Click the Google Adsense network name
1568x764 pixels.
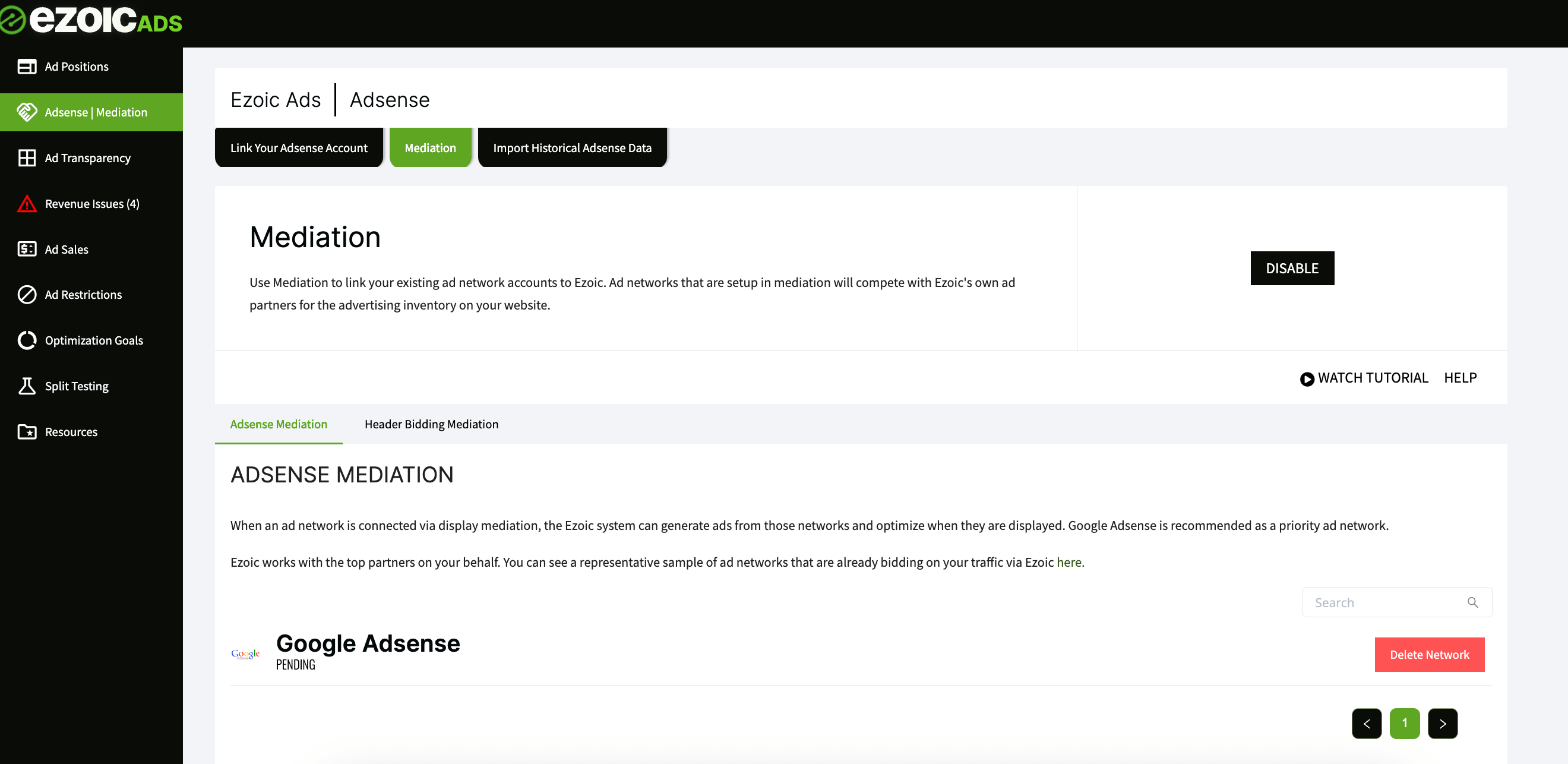[x=368, y=643]
